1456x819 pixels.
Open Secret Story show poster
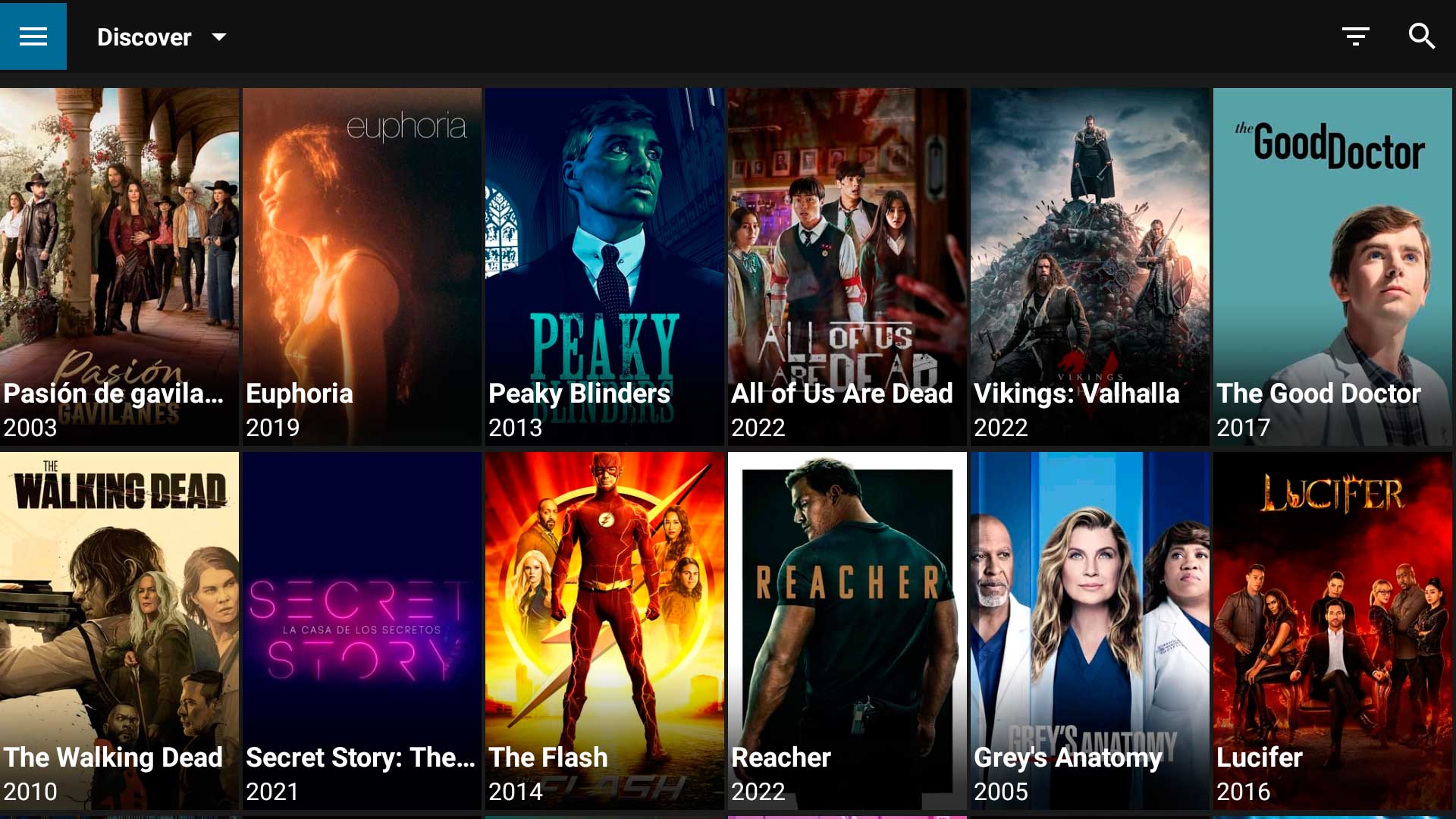pos(362,631)
